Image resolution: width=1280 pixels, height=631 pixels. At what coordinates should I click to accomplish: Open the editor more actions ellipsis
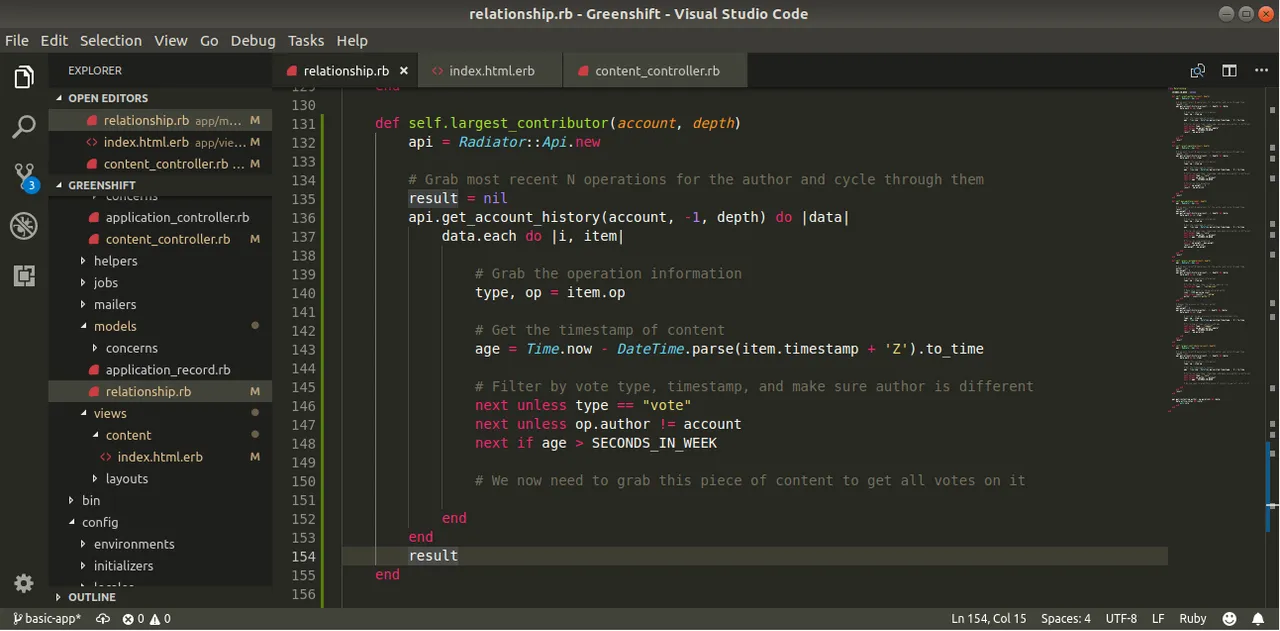pos(1261,71)
